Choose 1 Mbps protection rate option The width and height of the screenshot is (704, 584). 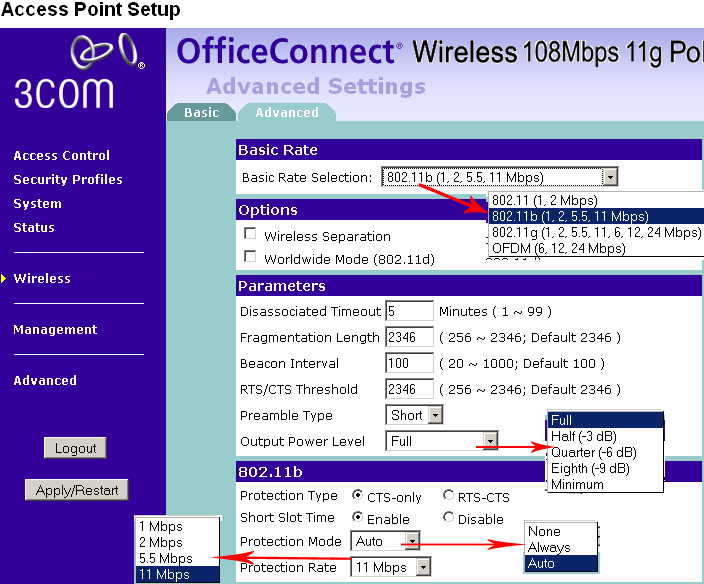pos(177,526)
